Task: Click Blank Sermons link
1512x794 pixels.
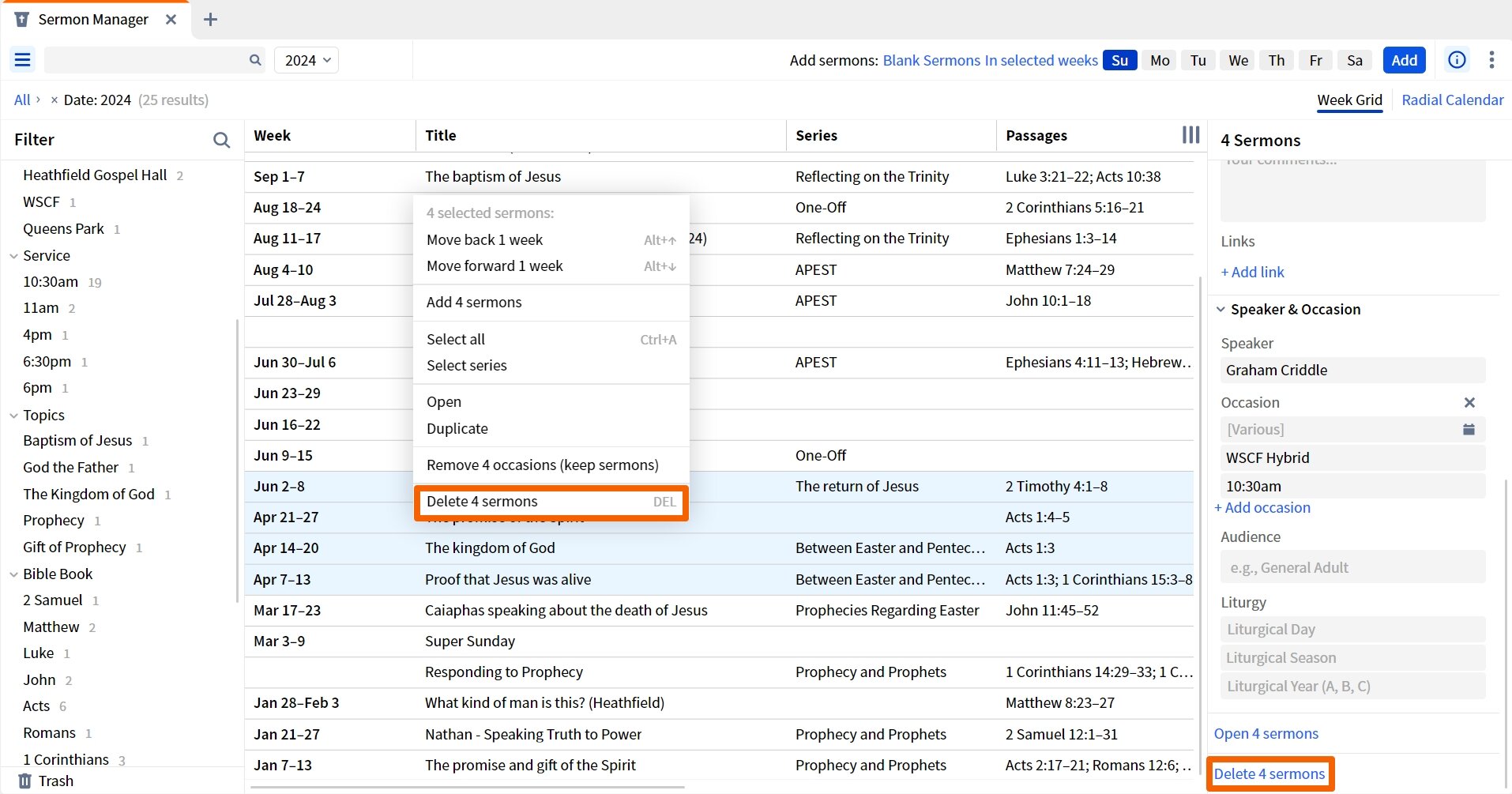Action: click(x=931, y=61)
